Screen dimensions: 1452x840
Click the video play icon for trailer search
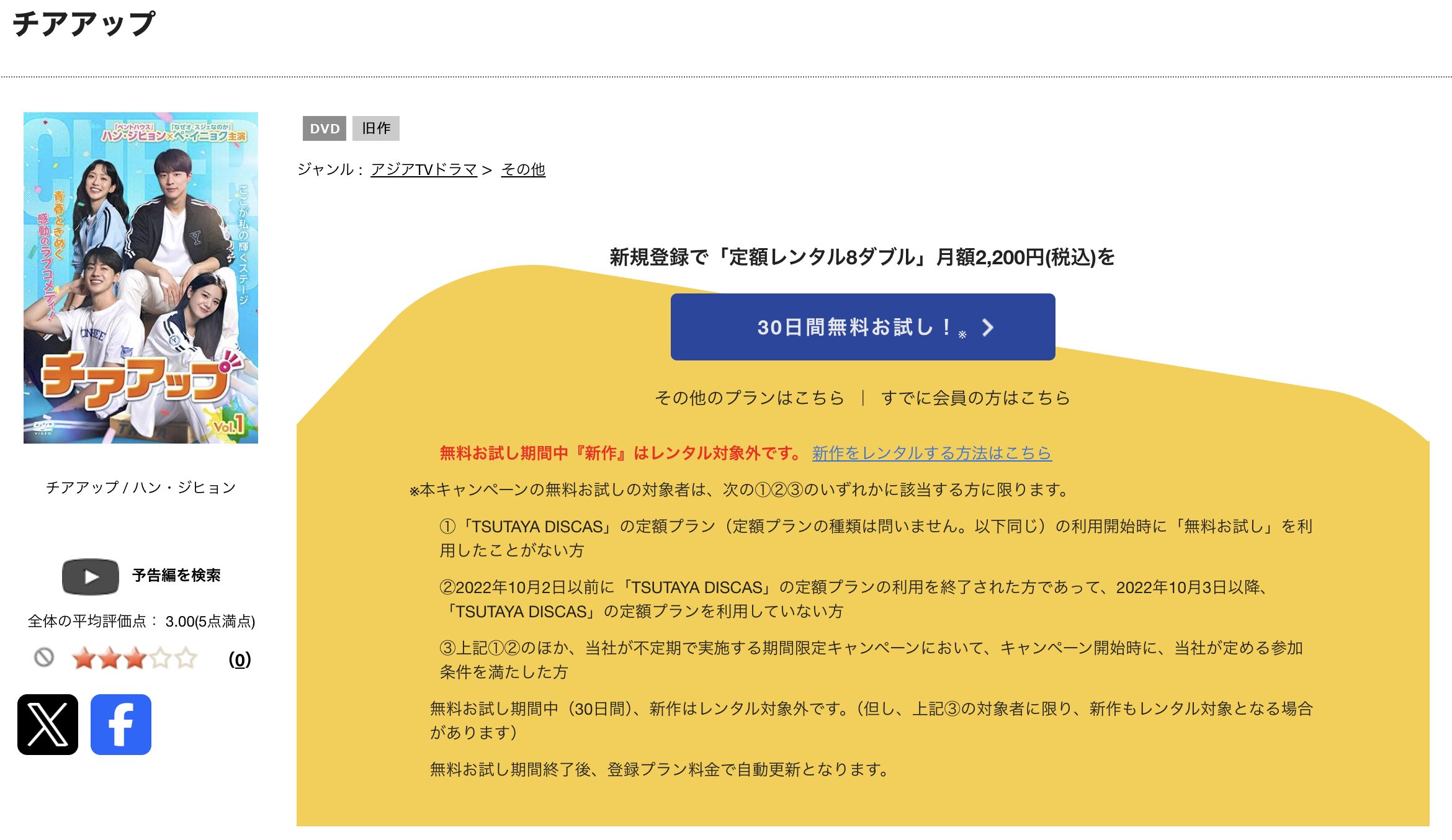click(x=91, y=577)
